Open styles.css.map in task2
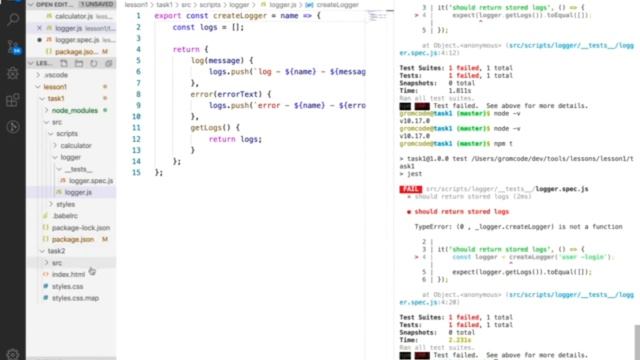 click(x=71, y=299)
